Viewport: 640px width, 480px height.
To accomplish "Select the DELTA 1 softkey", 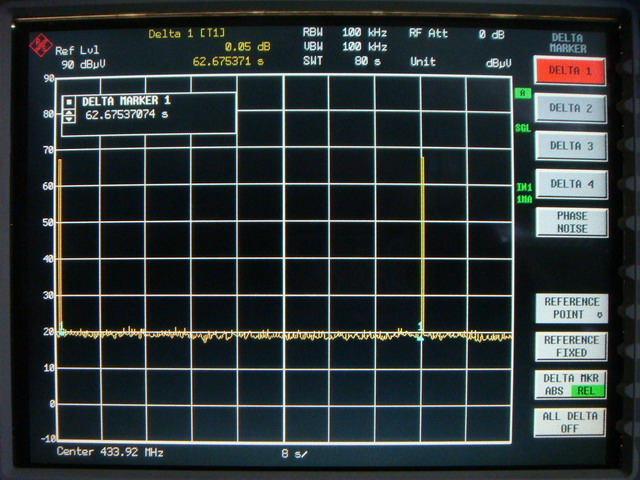I will pyautogui.click(x=570, y=71).
